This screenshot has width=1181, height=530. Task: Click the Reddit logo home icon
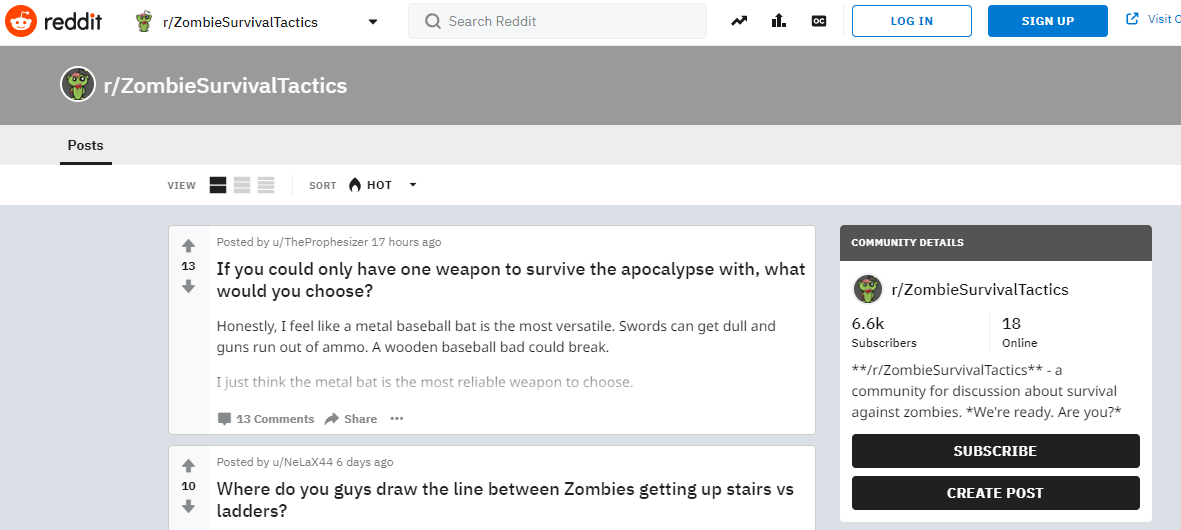20,21
